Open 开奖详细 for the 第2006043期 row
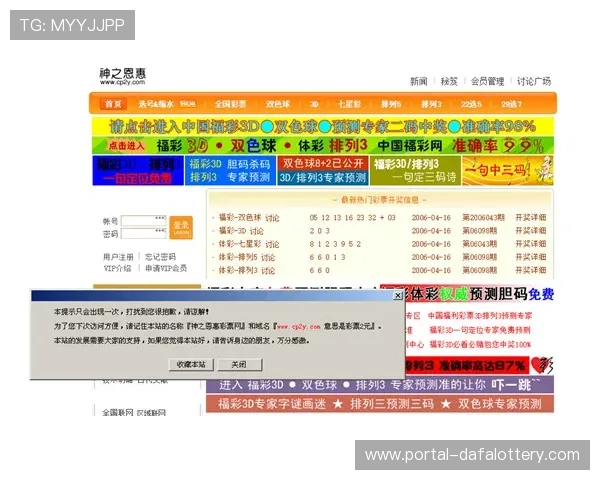Screen dimensions: 600x480 click(531, 217)
